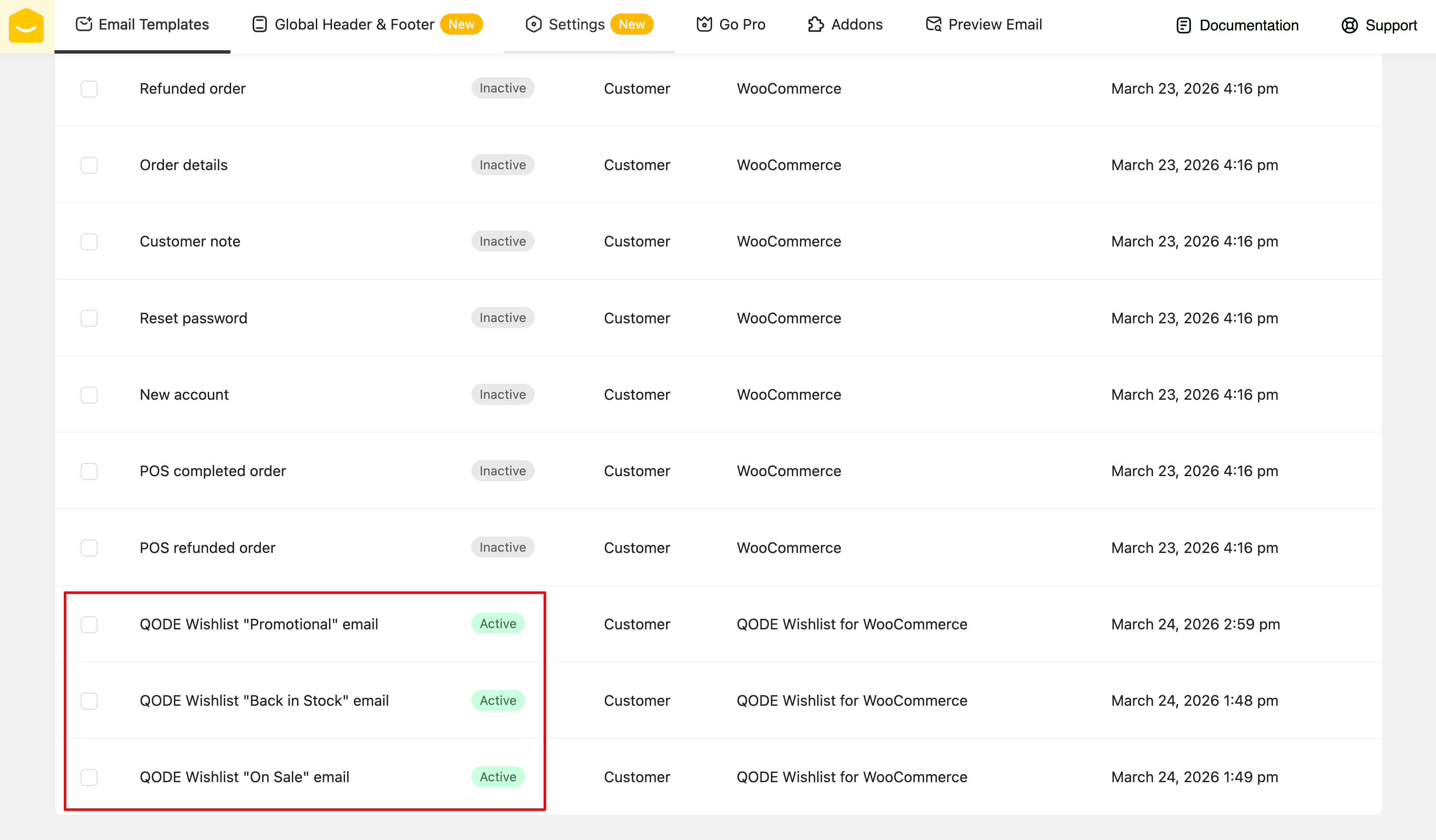The image size is (1436, 840).
Task: Open the Go Pro tab
Action: 741,24
